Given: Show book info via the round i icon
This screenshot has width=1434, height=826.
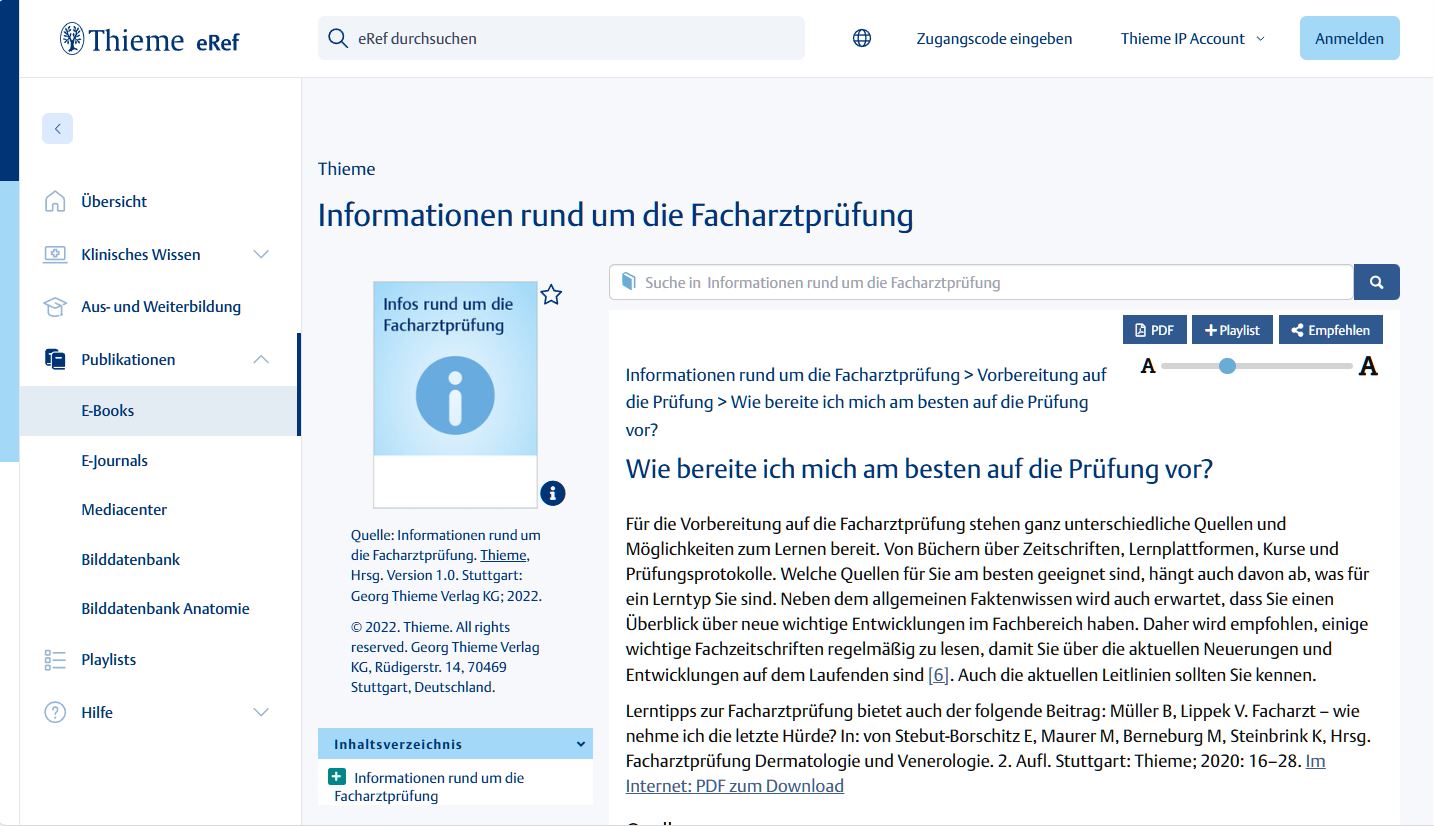Looking at the screenshot, I should [553, 493].
